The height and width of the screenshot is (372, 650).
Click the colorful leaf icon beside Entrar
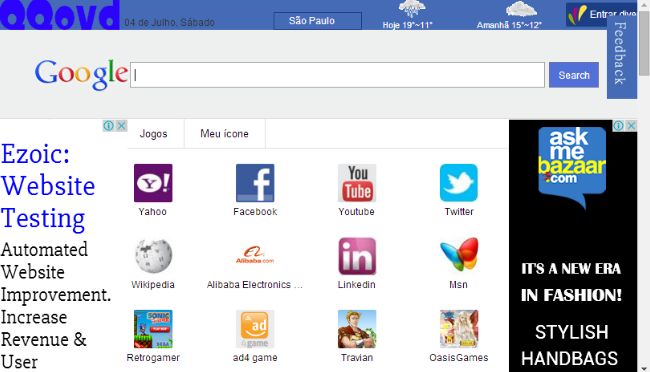(577, 15)
